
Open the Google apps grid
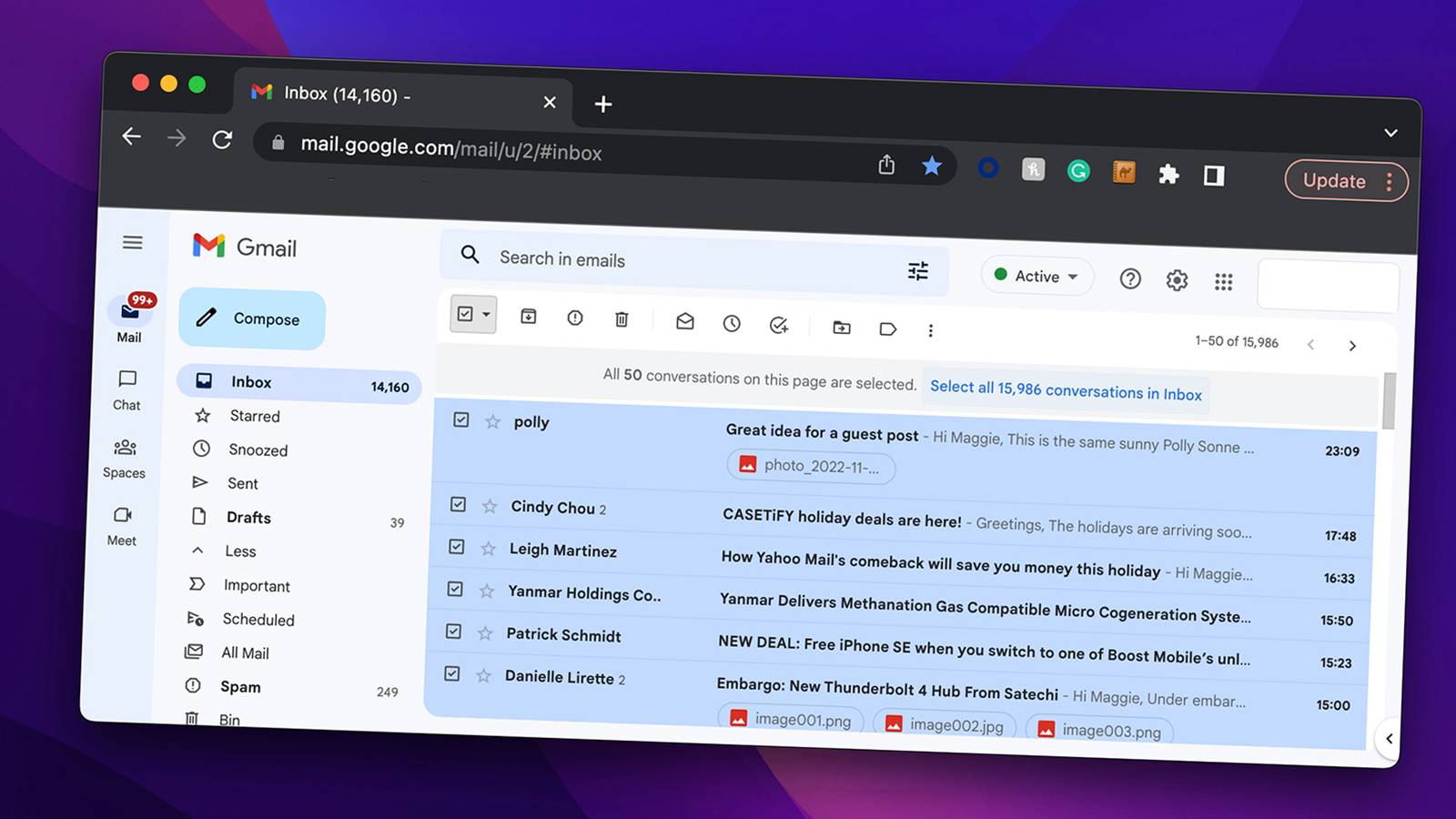coord(1224,282)
